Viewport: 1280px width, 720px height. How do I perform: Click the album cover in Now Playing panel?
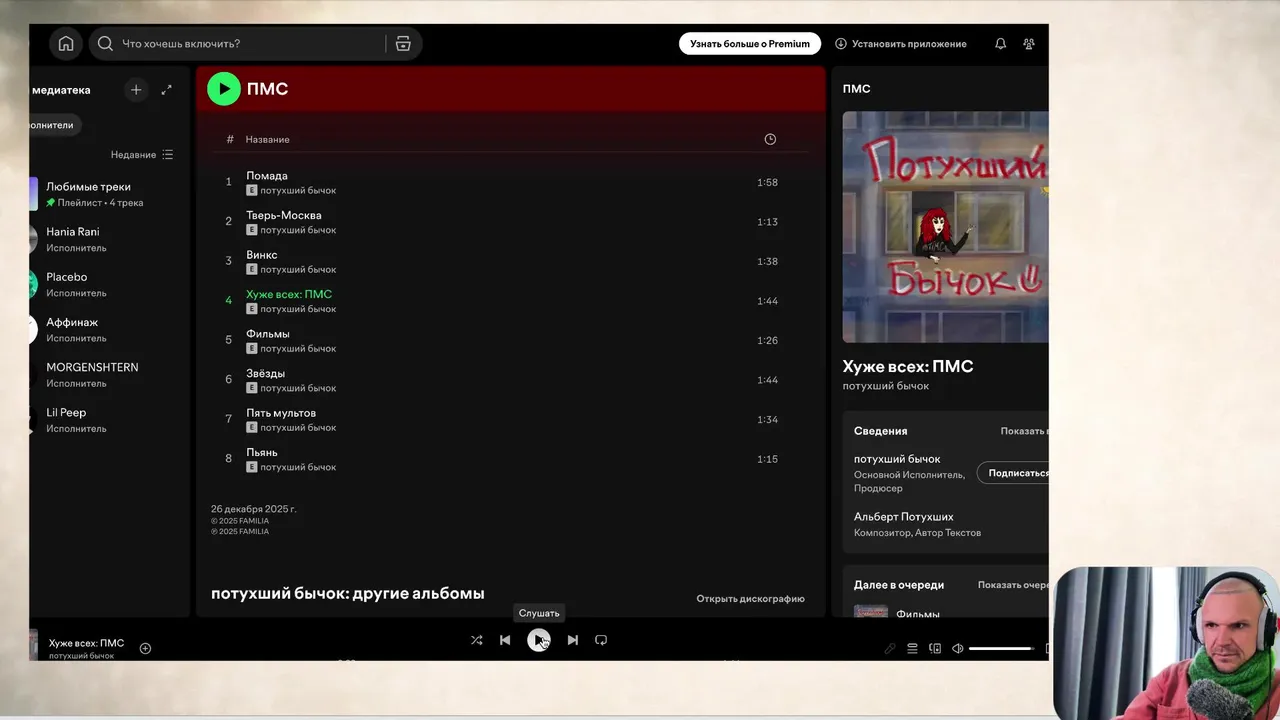click(945, 227)
